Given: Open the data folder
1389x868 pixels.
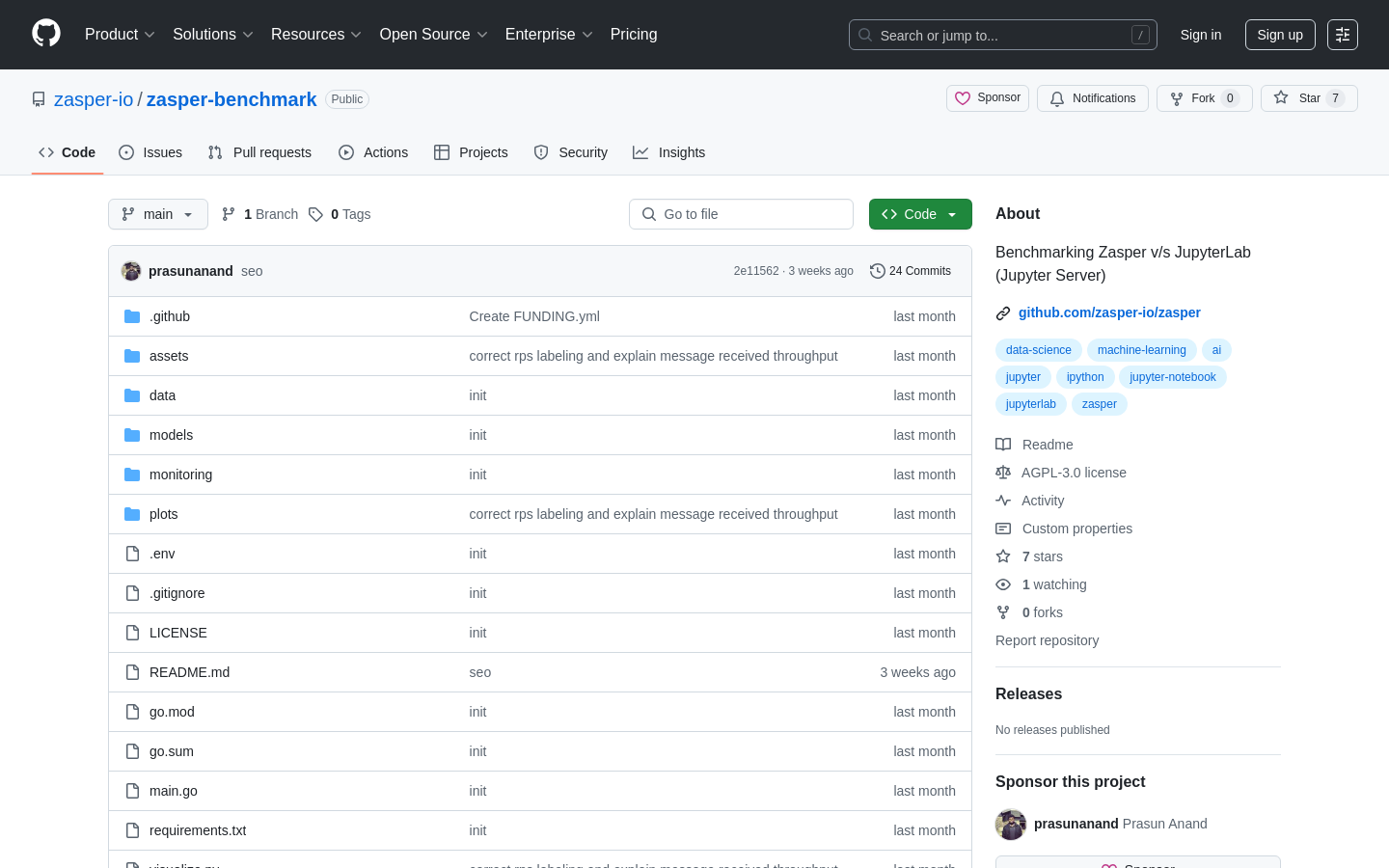Looking at the screenshot, I should pyautogui.click(x=162, y=395).
